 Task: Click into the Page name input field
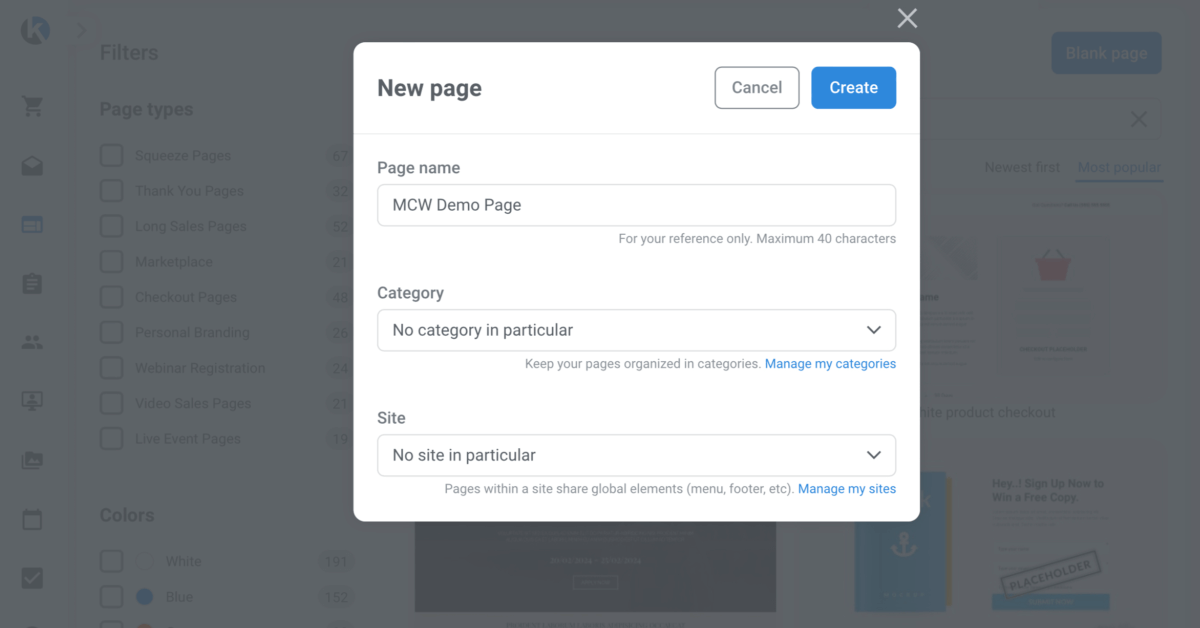[x=636, y=205]
